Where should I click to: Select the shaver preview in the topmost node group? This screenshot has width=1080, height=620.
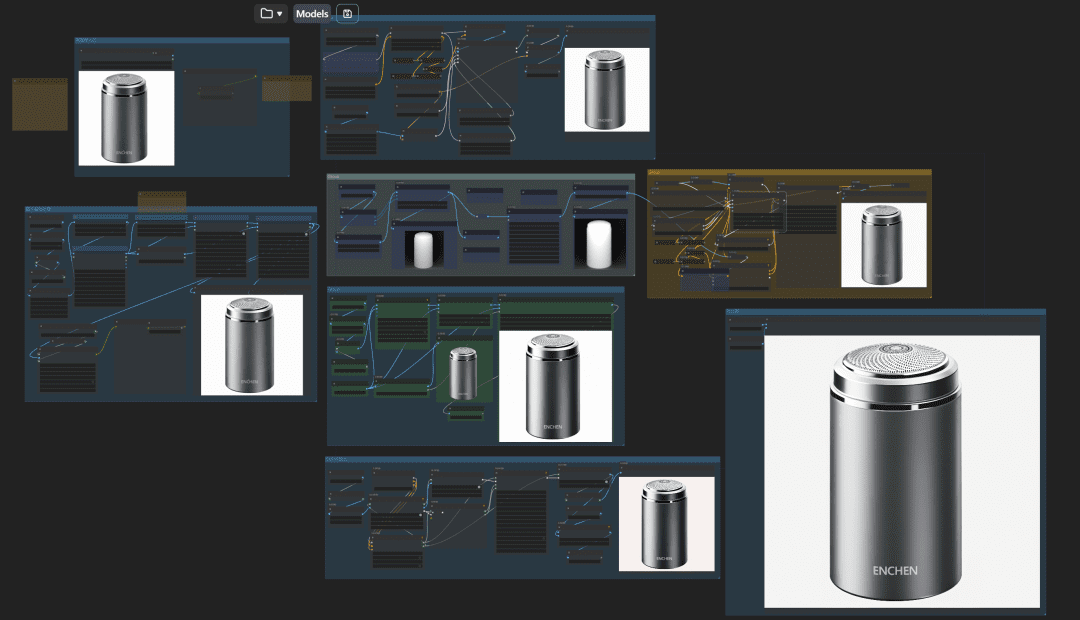tap(607, 90)
